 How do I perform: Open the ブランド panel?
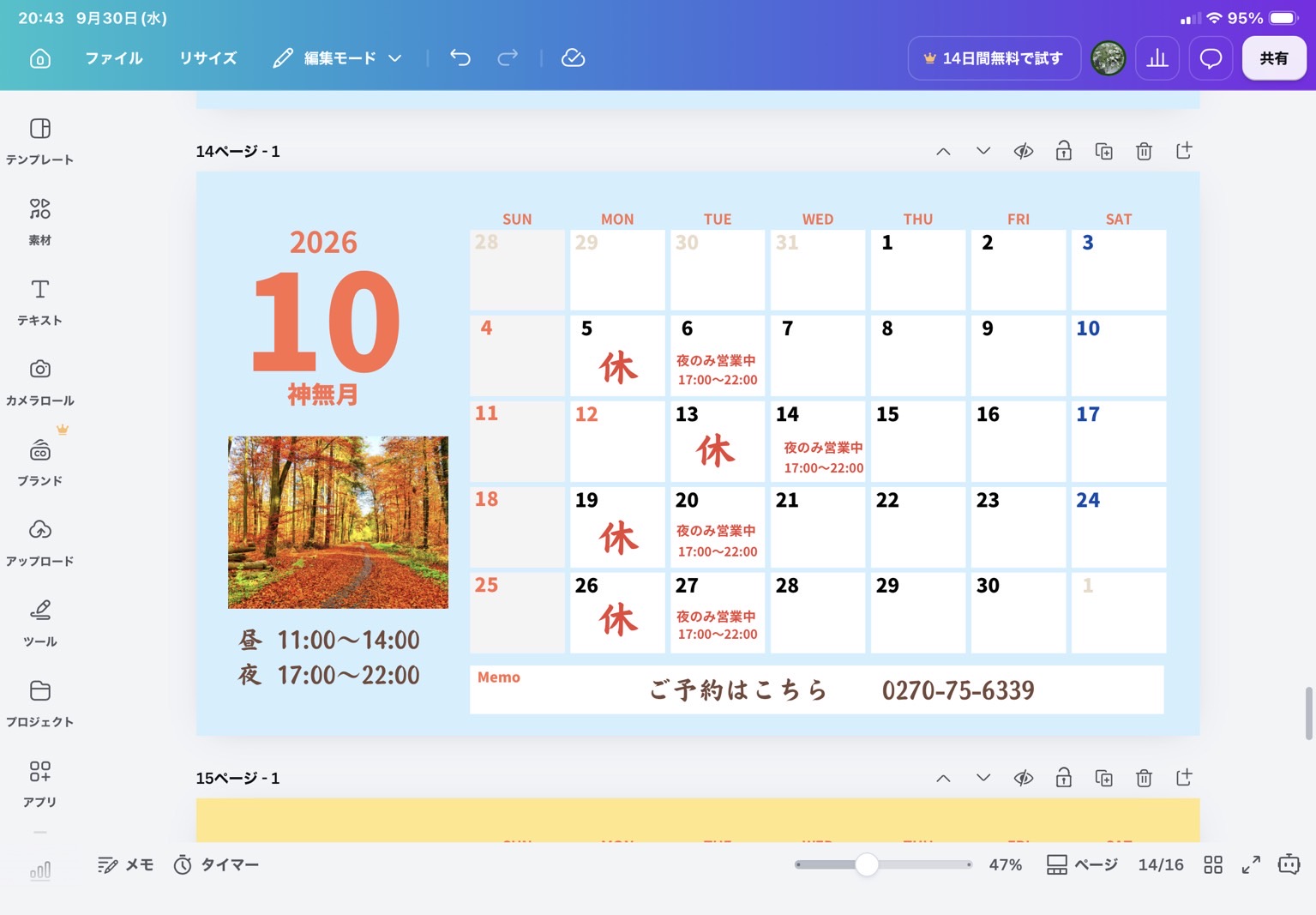click(x=39, y=462)
